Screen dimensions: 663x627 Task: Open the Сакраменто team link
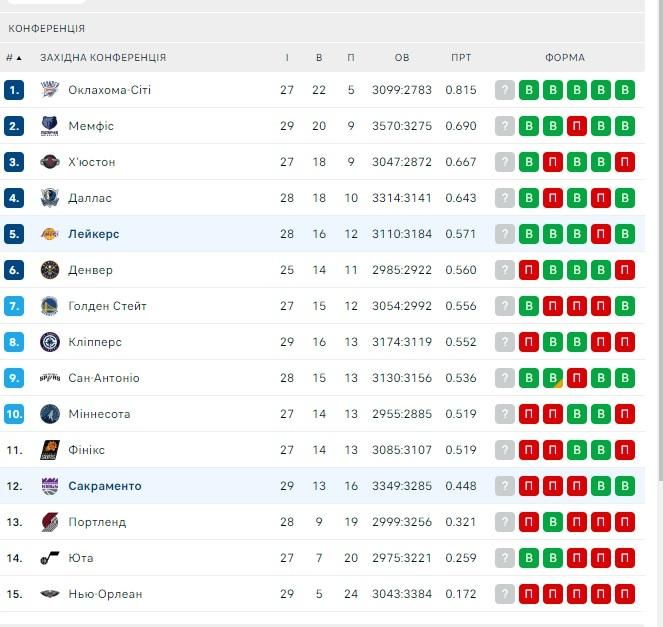coord(105,486)
